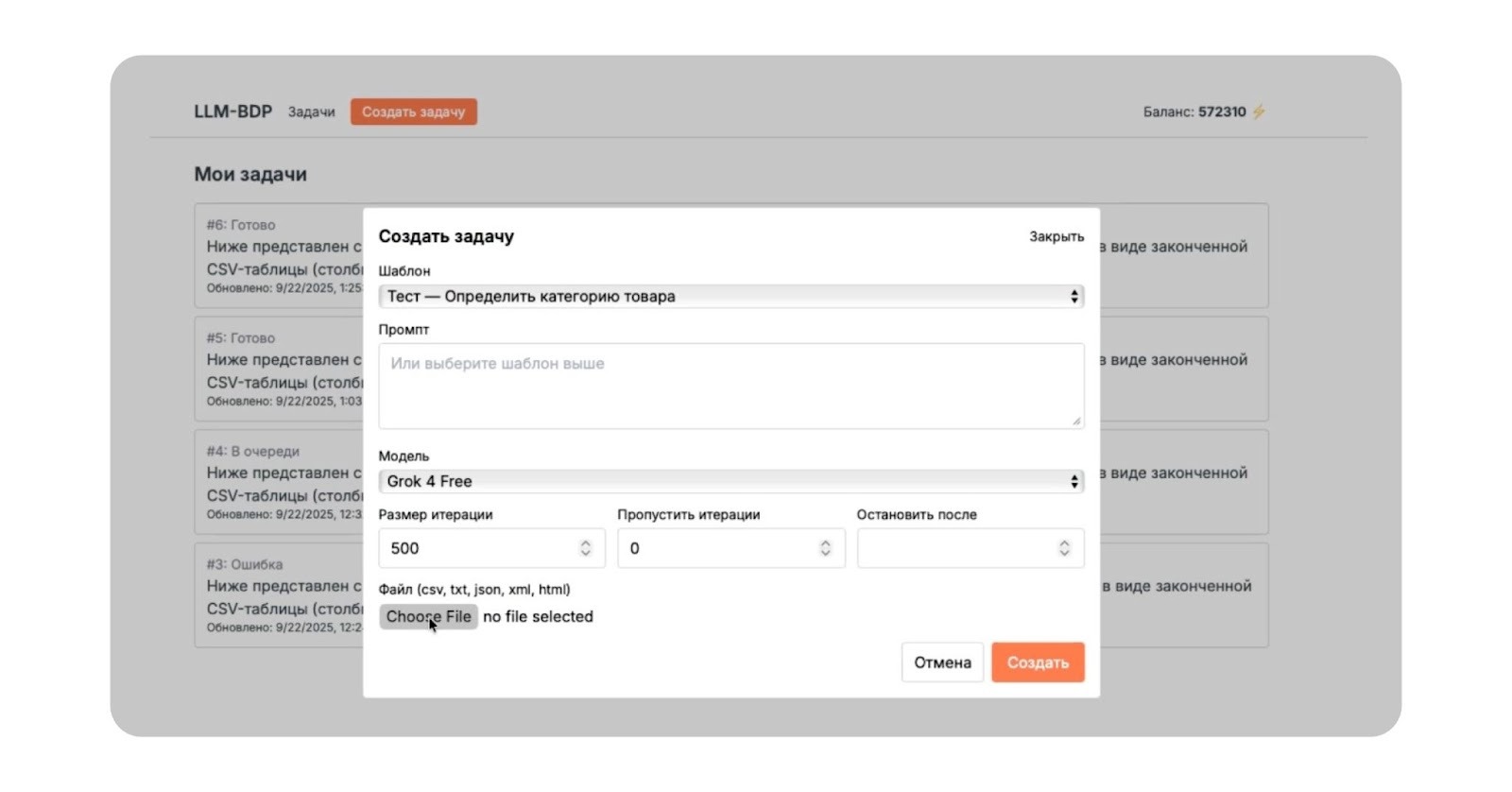Focus the empty Остановить после field
This screenshot has height=792, width=1512.
[x=954, y=548]
